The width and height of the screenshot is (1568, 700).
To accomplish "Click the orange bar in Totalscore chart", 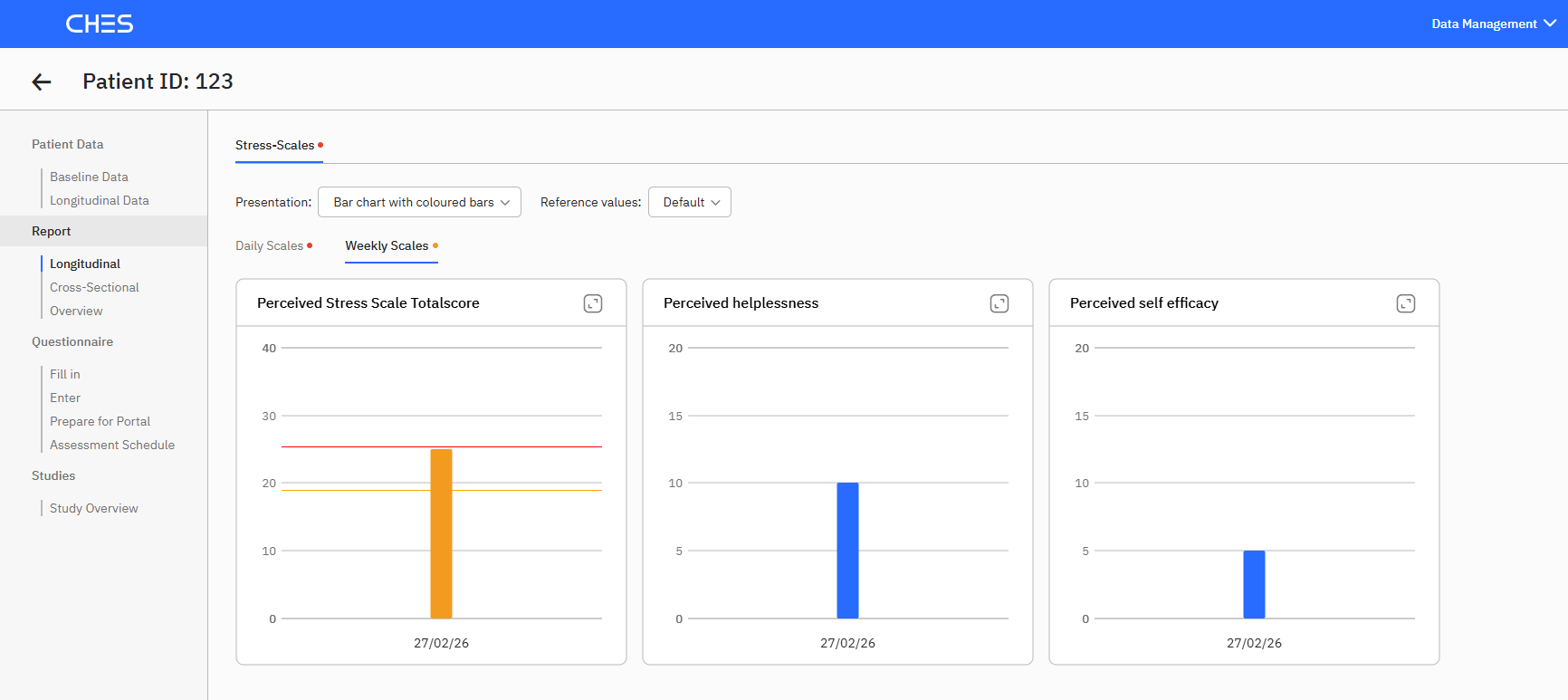I will (441, 533).
